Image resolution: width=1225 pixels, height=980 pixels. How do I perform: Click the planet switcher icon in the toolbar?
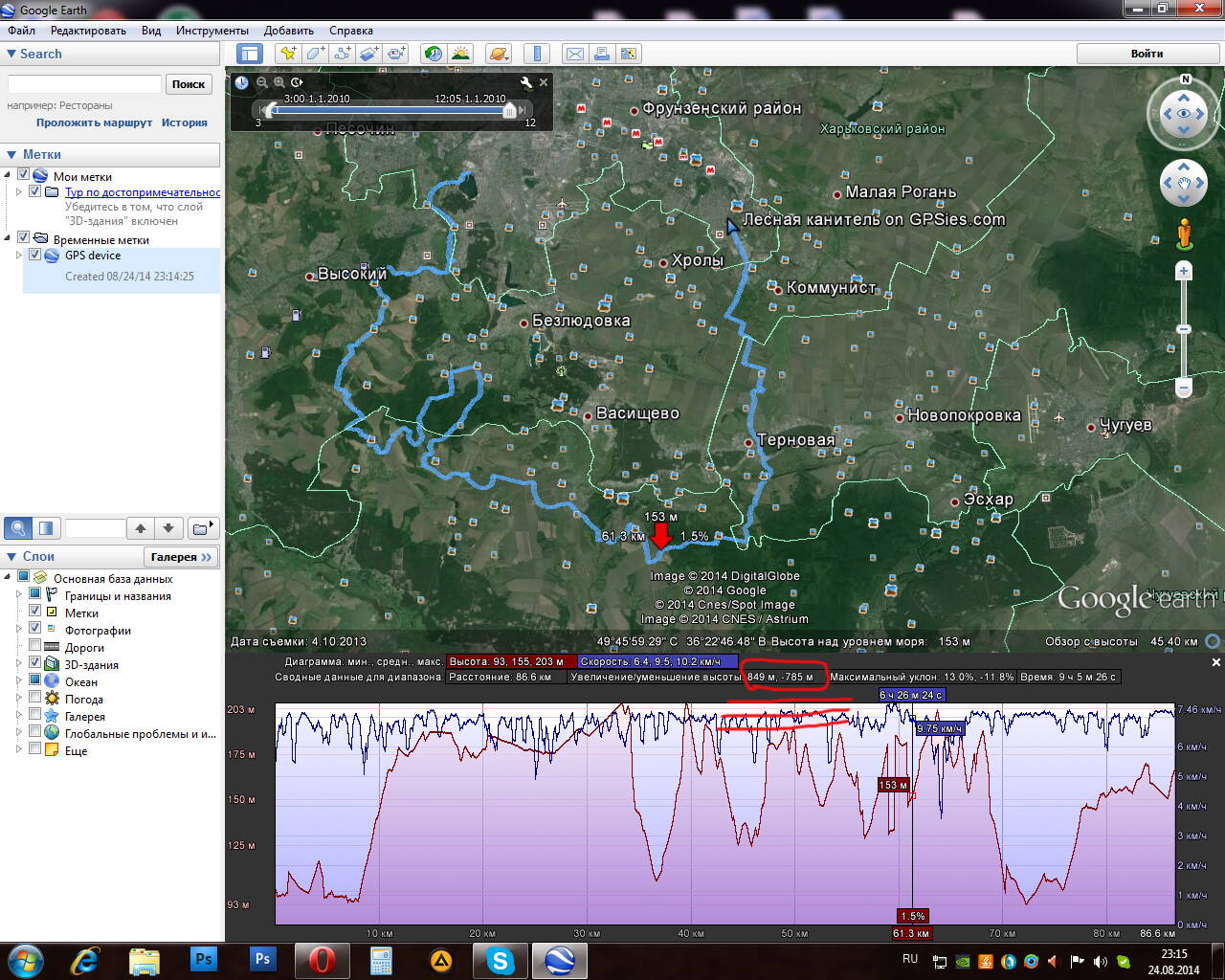[499, 54]
